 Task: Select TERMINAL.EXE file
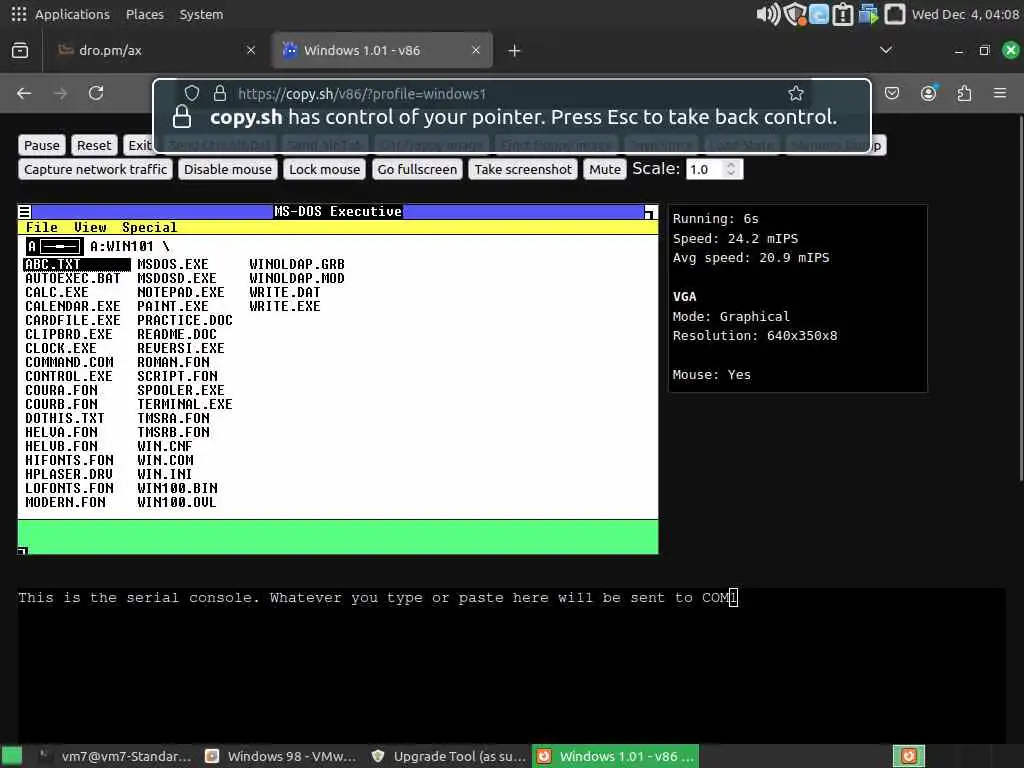click(x=185, y=404)
